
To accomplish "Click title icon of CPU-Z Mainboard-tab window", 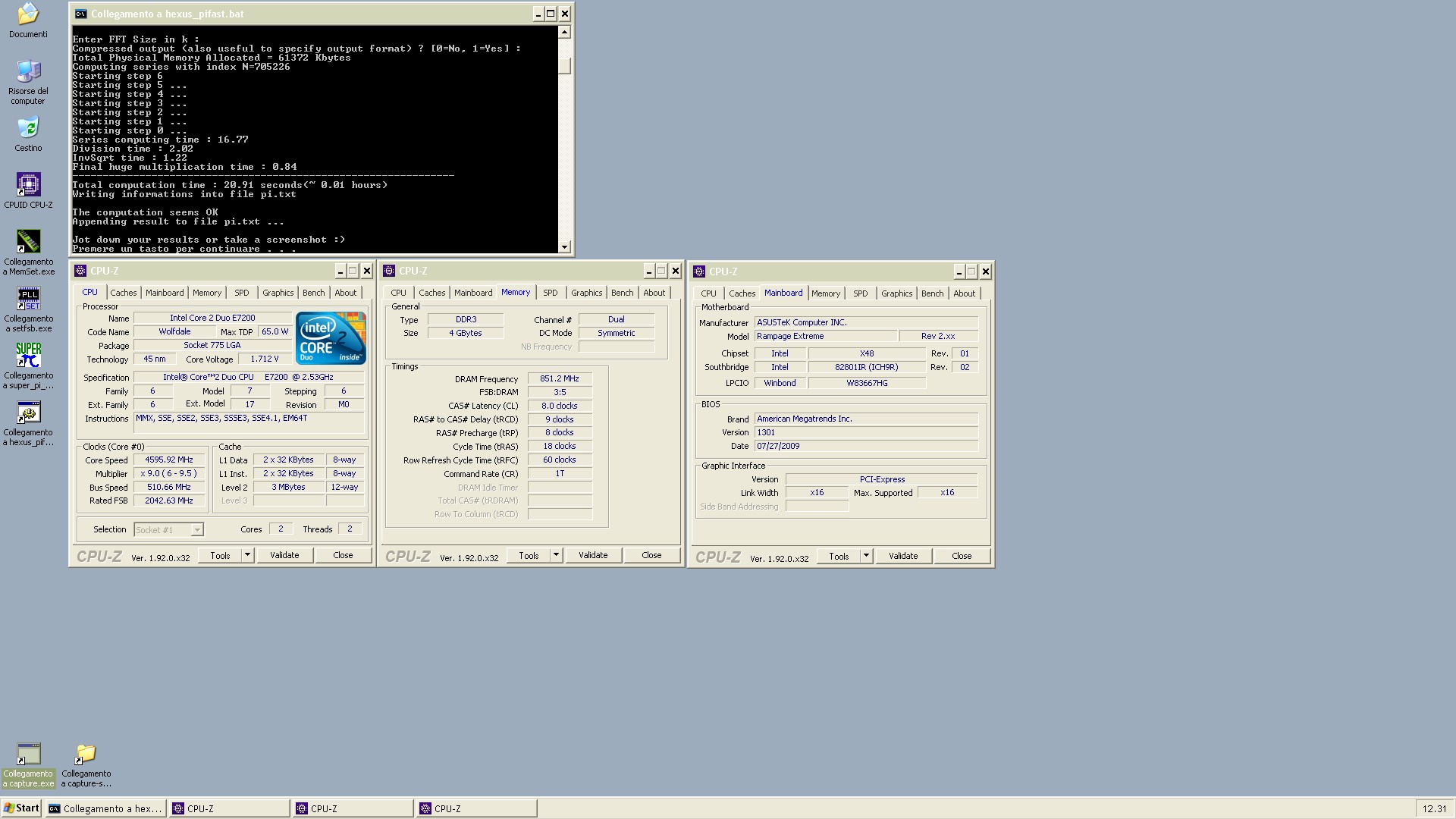I will (x=699, y=271).
